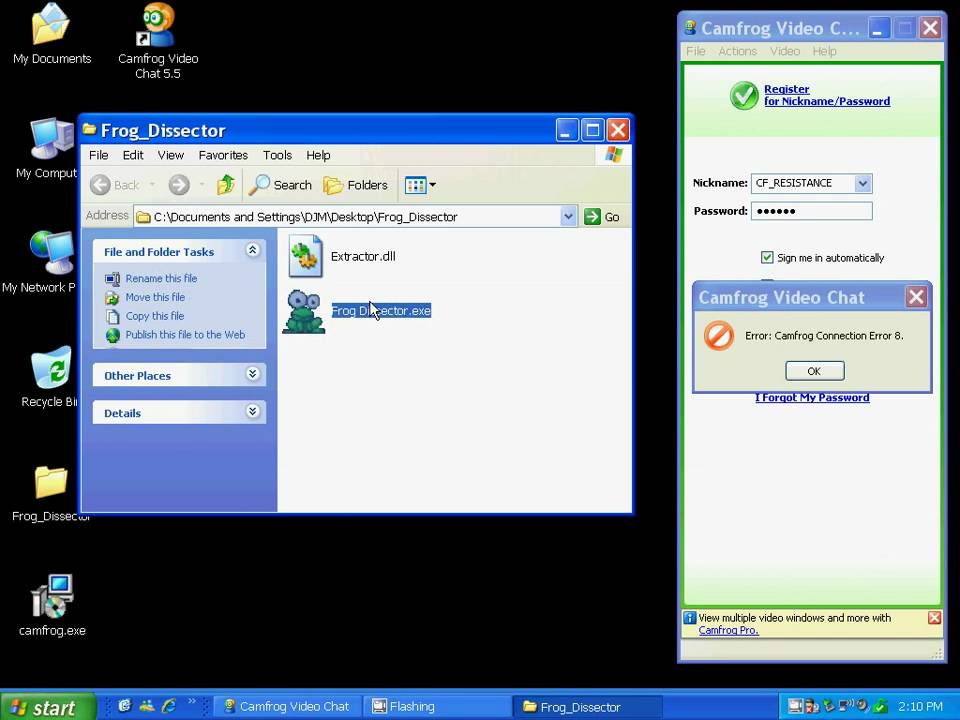Click the Go button beside the address bar
Screen dimensions: 960x720
[601, 217]
